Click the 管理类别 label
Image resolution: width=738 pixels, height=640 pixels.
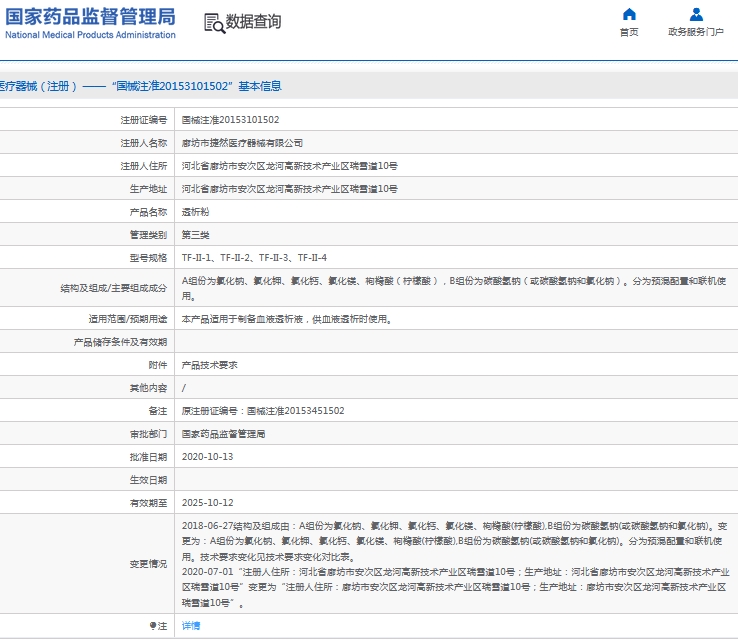[x=148, y=235]
